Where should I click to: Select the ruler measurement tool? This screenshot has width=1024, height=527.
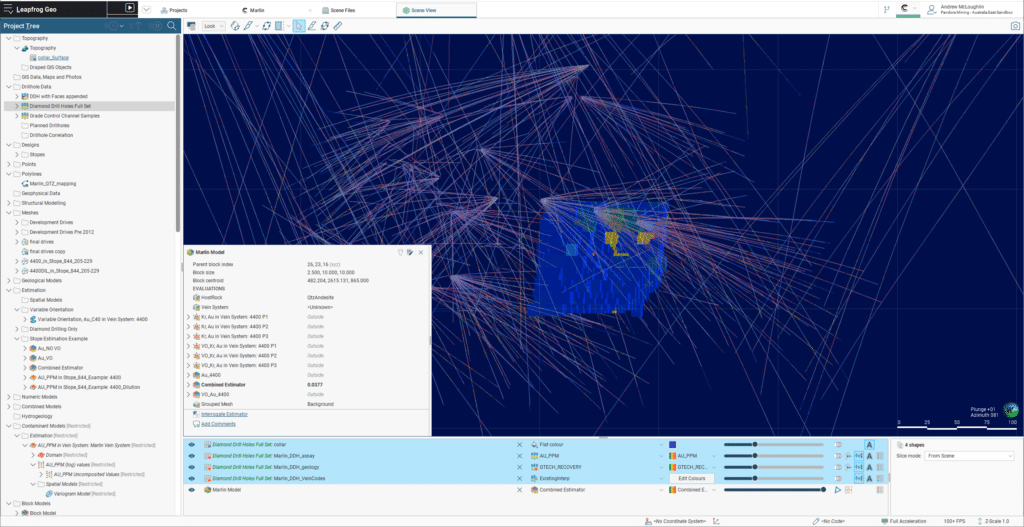pyautogui.click(x=338, y=25)
